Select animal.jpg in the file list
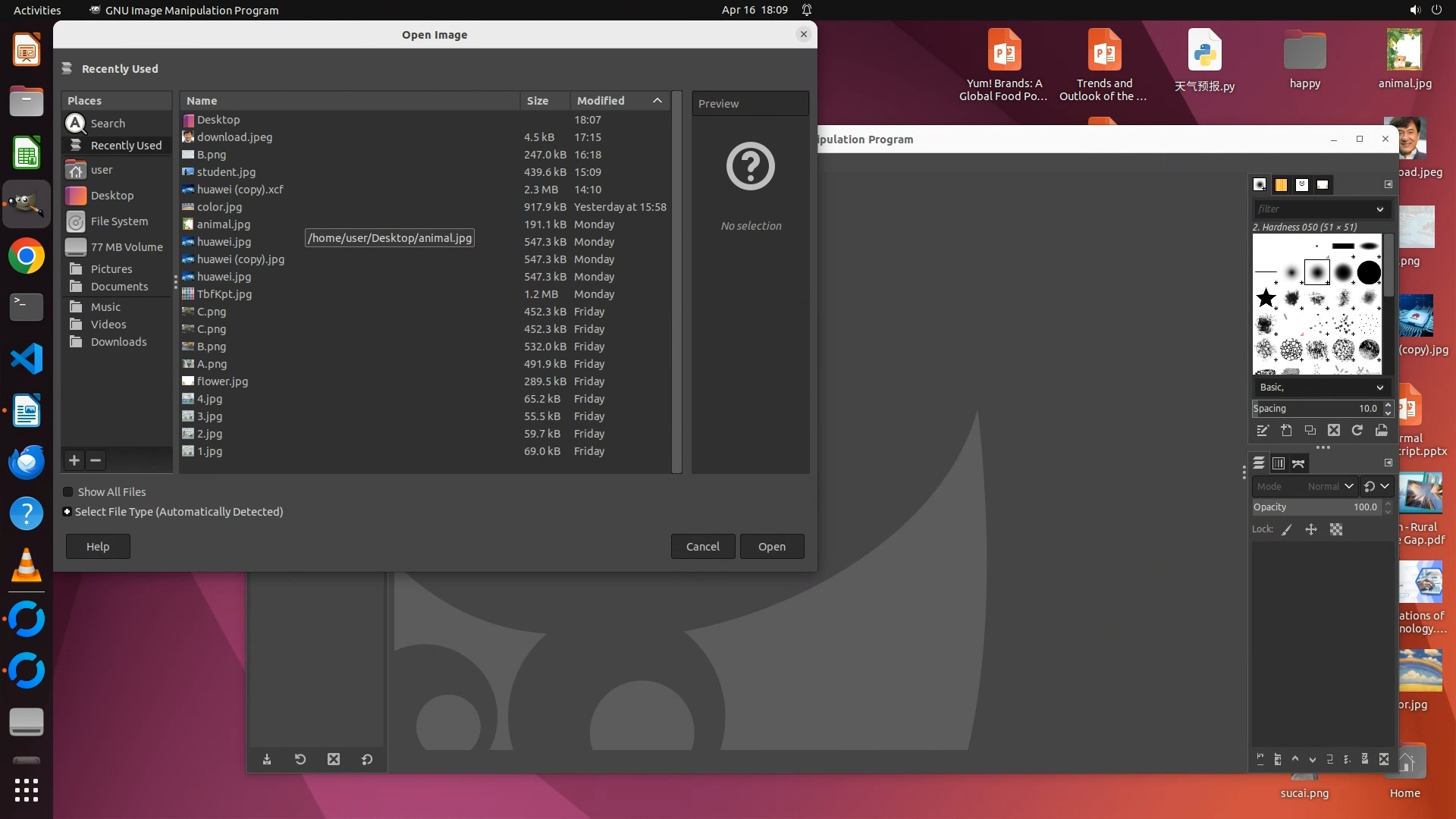 224,224
